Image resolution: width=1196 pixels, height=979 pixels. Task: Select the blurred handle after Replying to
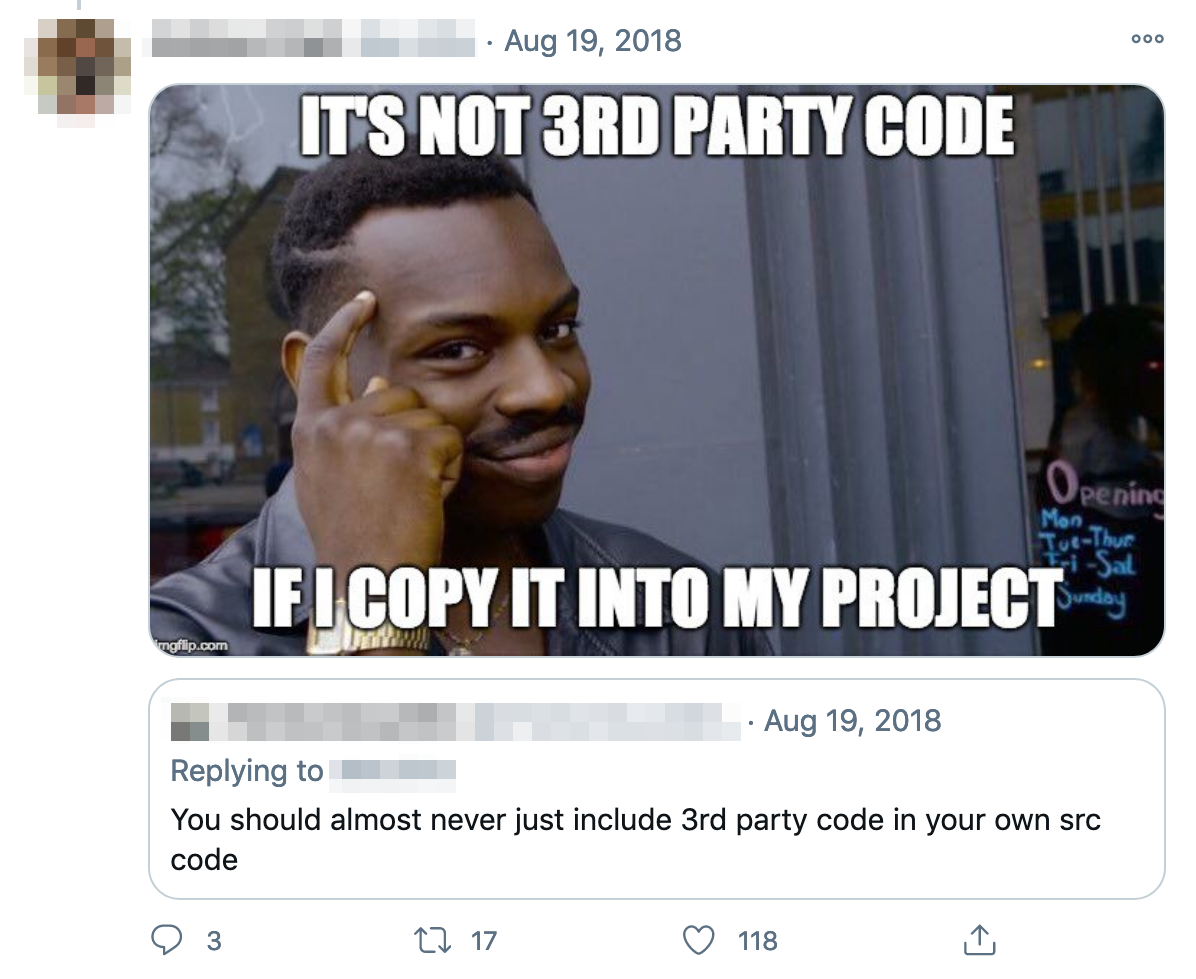[393, 772]
